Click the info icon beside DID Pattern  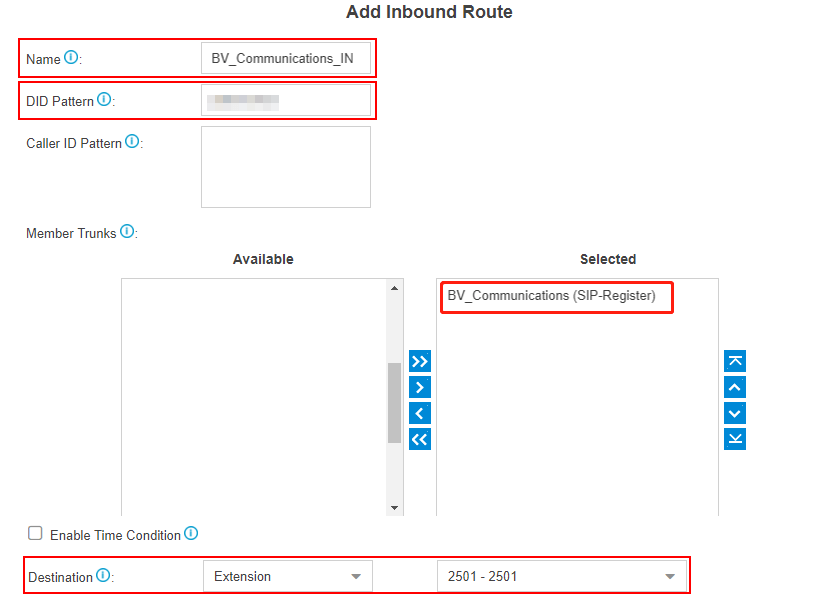click(x=104, y=99)
